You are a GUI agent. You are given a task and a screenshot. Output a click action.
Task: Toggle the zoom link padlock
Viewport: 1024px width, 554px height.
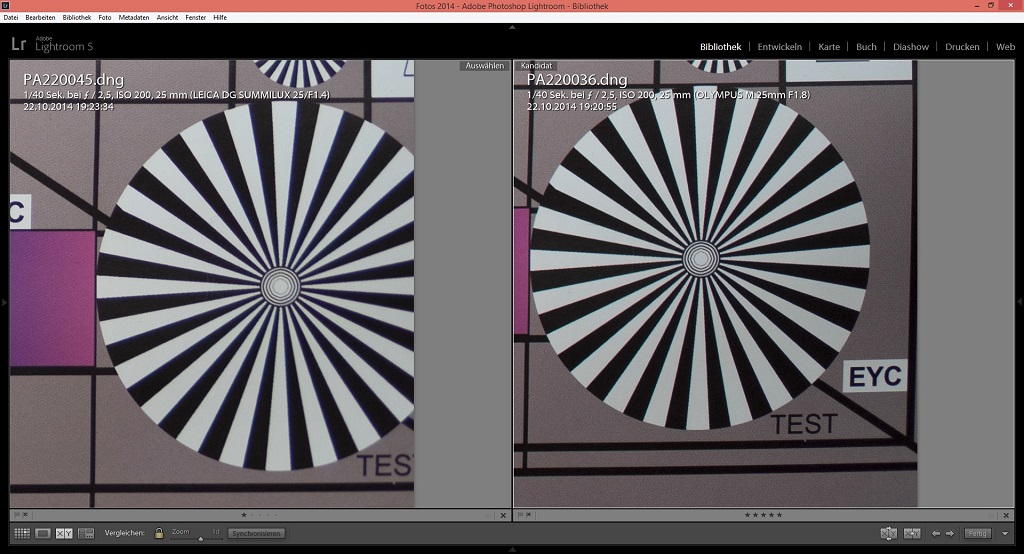159,533
